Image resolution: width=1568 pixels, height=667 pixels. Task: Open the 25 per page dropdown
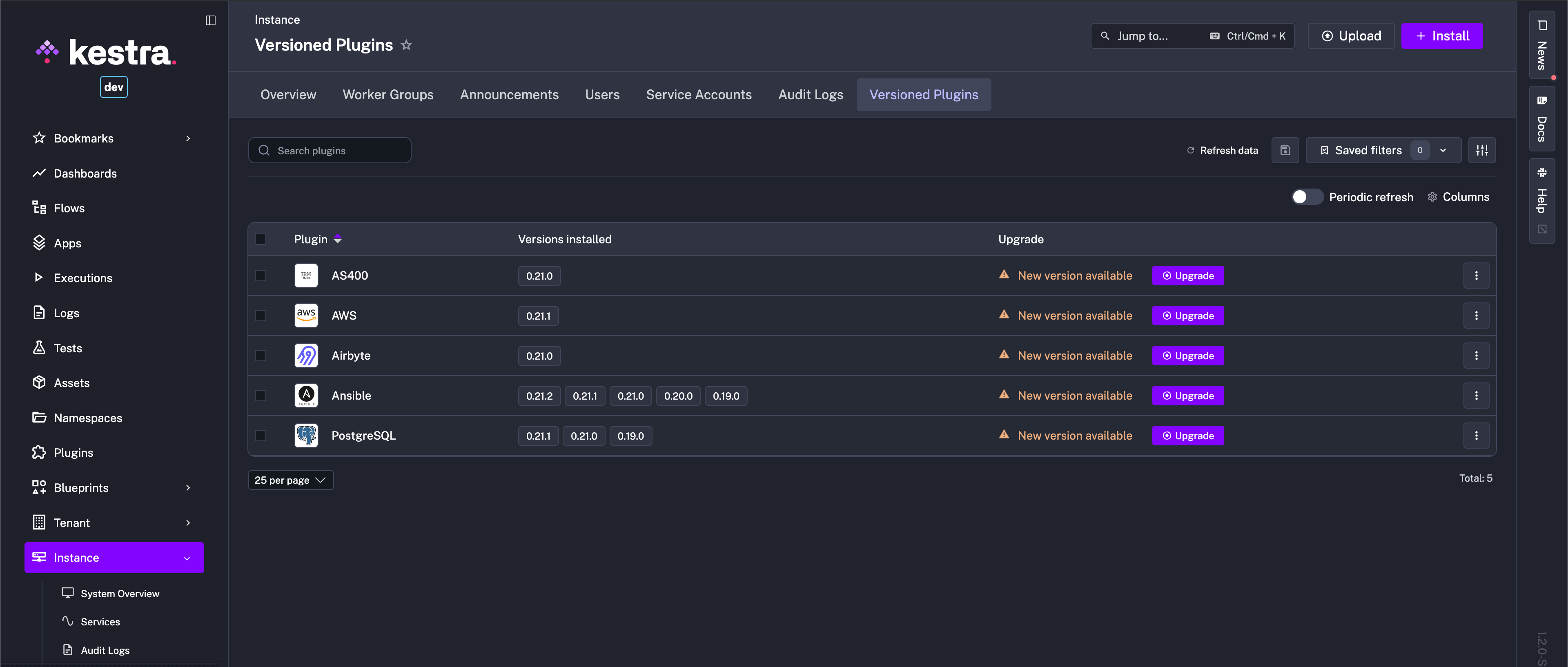click(x=290, y=480)
